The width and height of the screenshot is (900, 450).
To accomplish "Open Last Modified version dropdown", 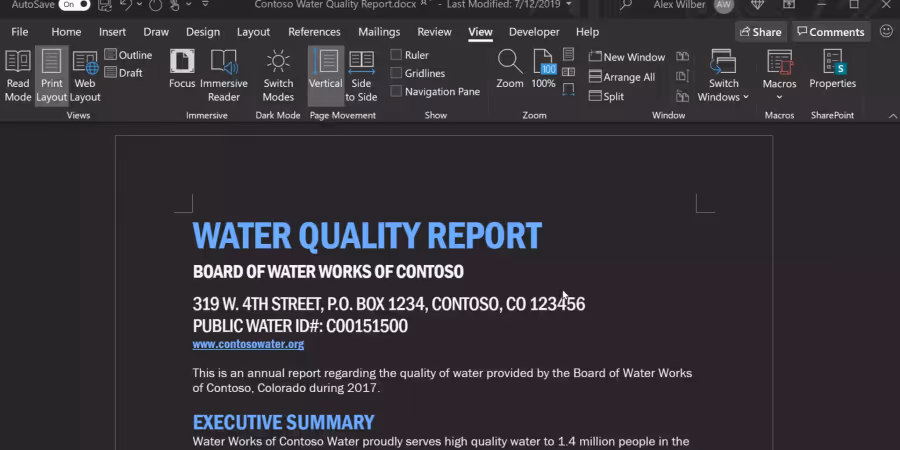I will pos(568,5).
